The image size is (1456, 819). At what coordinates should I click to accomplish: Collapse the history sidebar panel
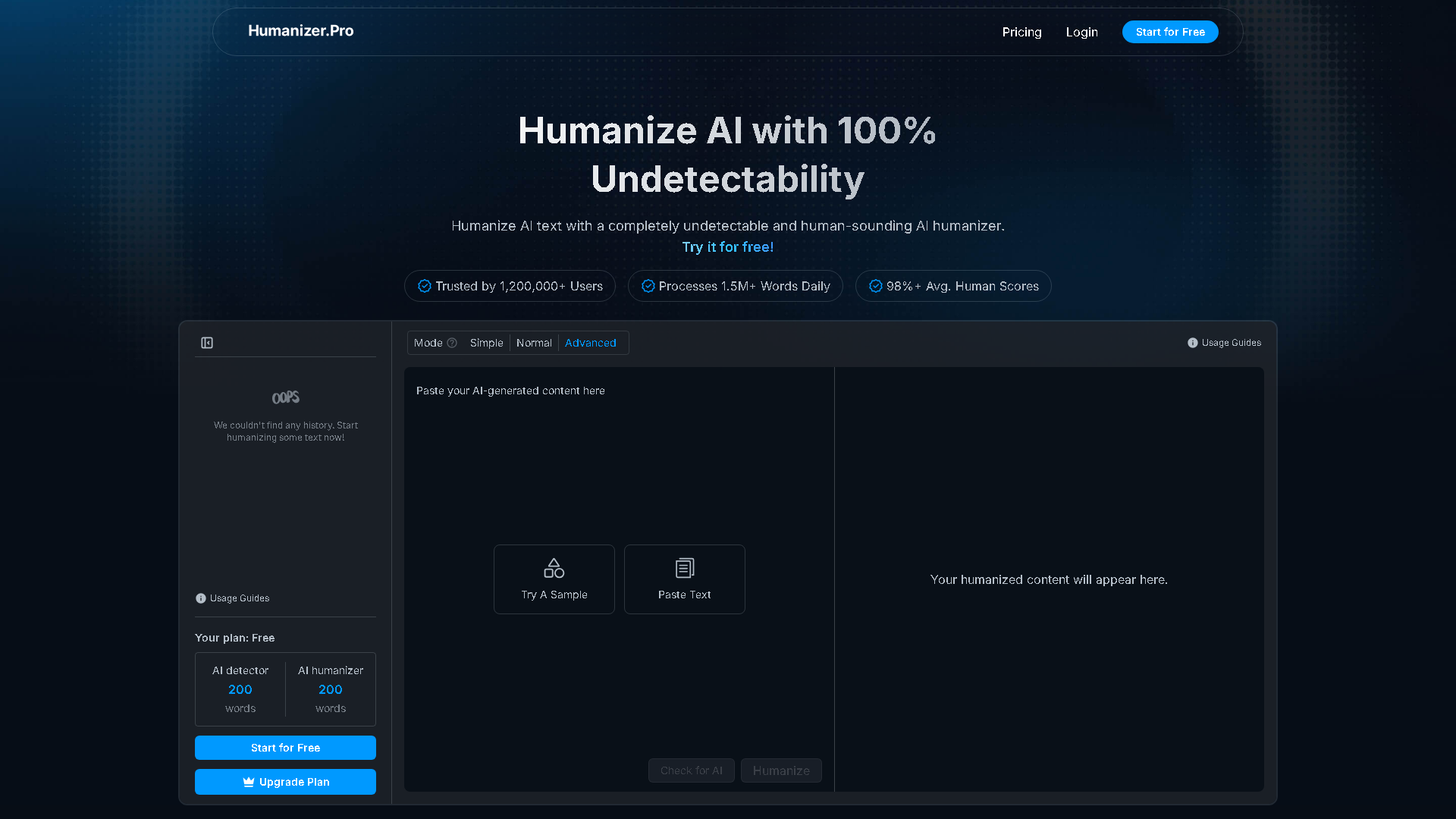point(207,343)
